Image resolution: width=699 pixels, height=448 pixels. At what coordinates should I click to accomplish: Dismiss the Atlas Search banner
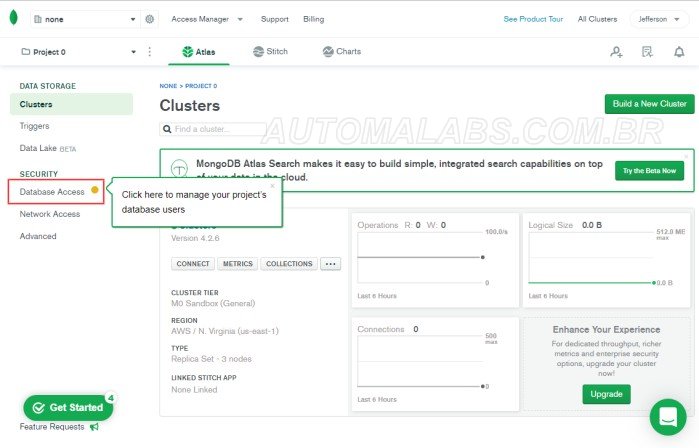[686, 156]
